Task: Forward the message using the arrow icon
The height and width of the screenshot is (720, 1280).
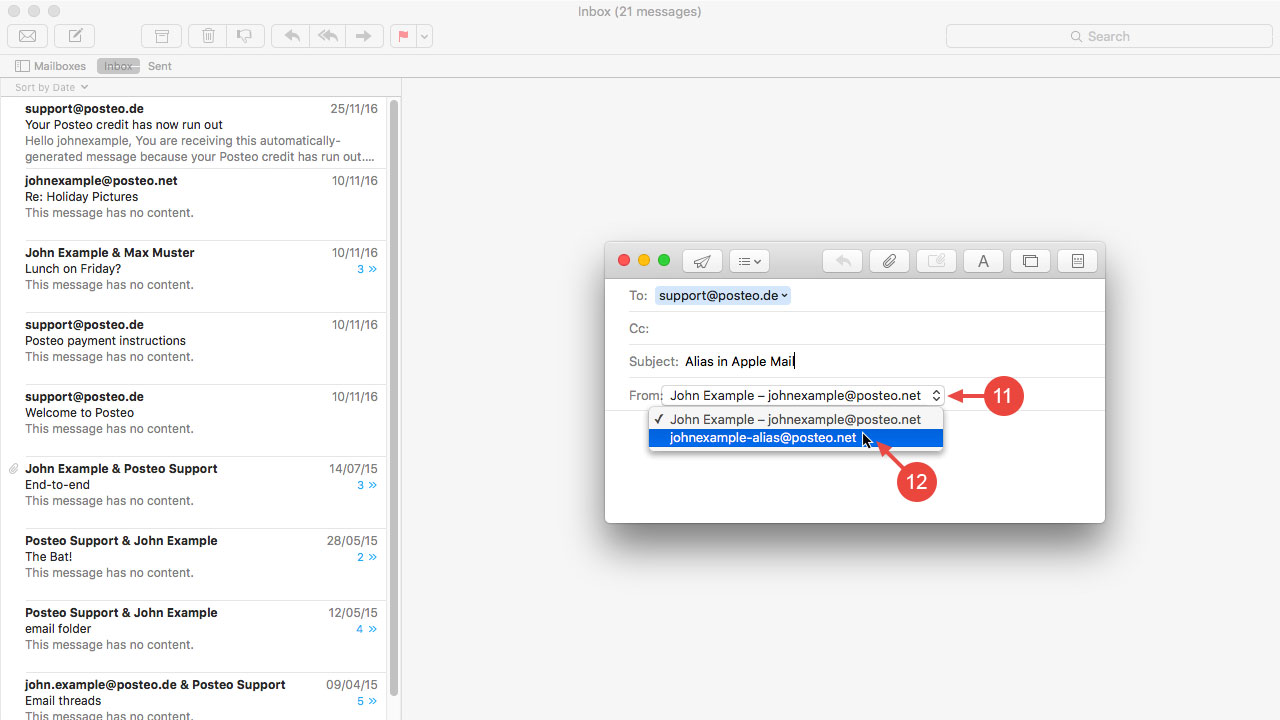Action: [x=364, y=36]
